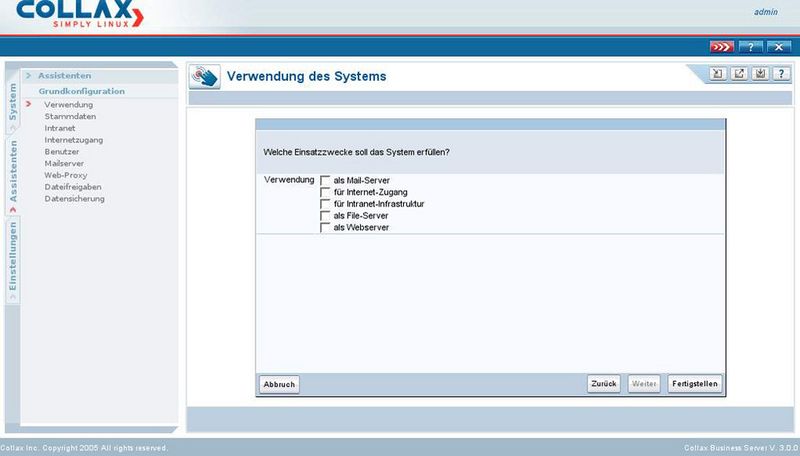The image size is (800, 456).
Task: Click the download-arrow icon in the page toolbar
Action: (x=760, y=74)
